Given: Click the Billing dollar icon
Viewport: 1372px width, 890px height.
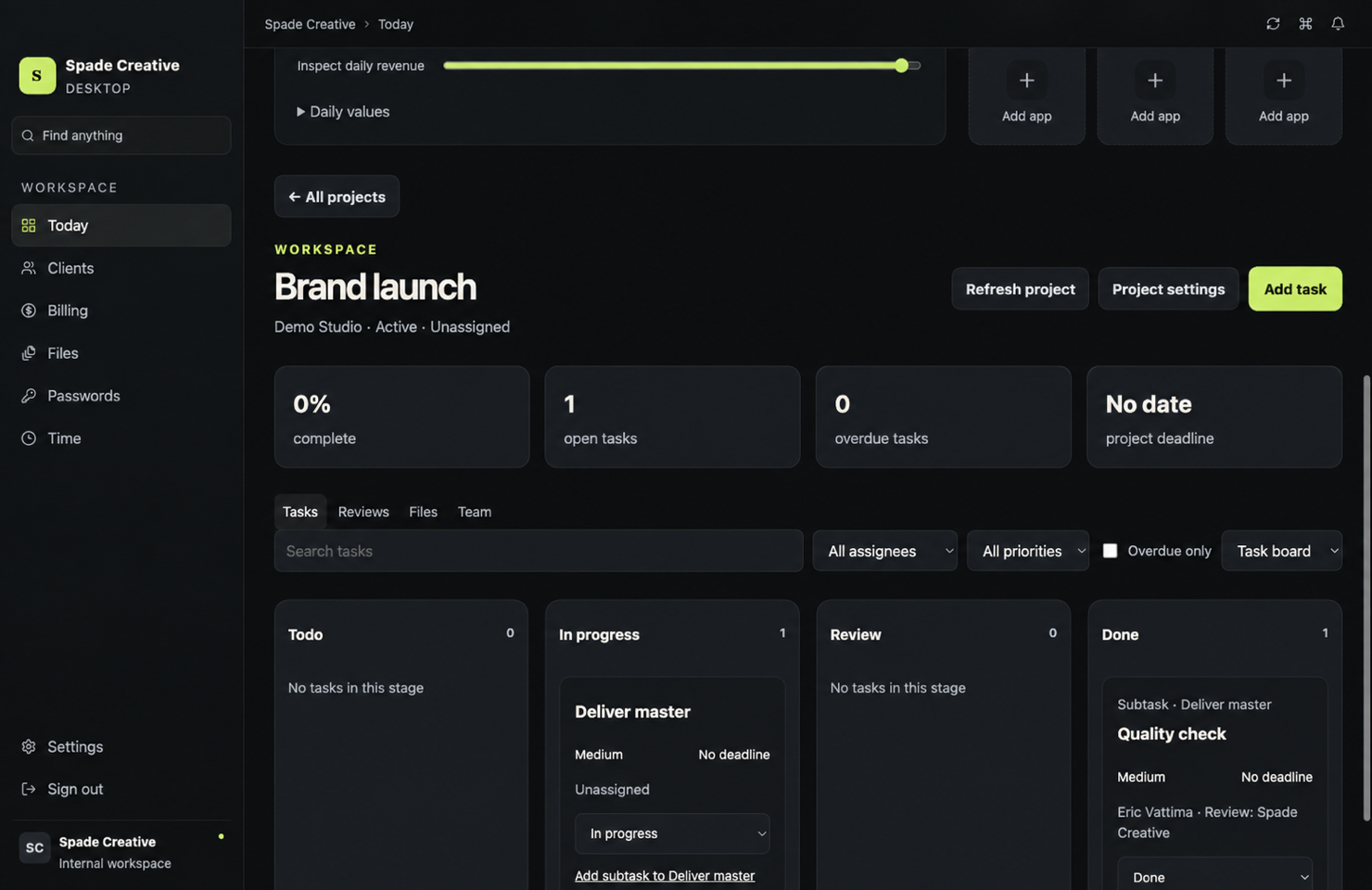Looking at the screenshot, I should (x=29, y=311).
